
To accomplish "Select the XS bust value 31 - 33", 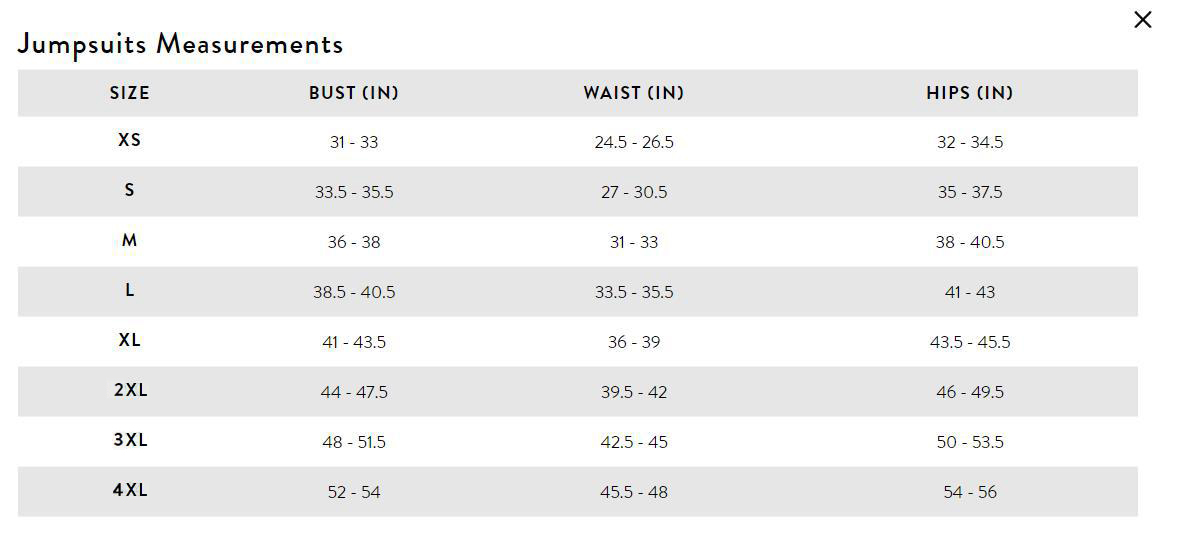I will (x=354, y=142).
